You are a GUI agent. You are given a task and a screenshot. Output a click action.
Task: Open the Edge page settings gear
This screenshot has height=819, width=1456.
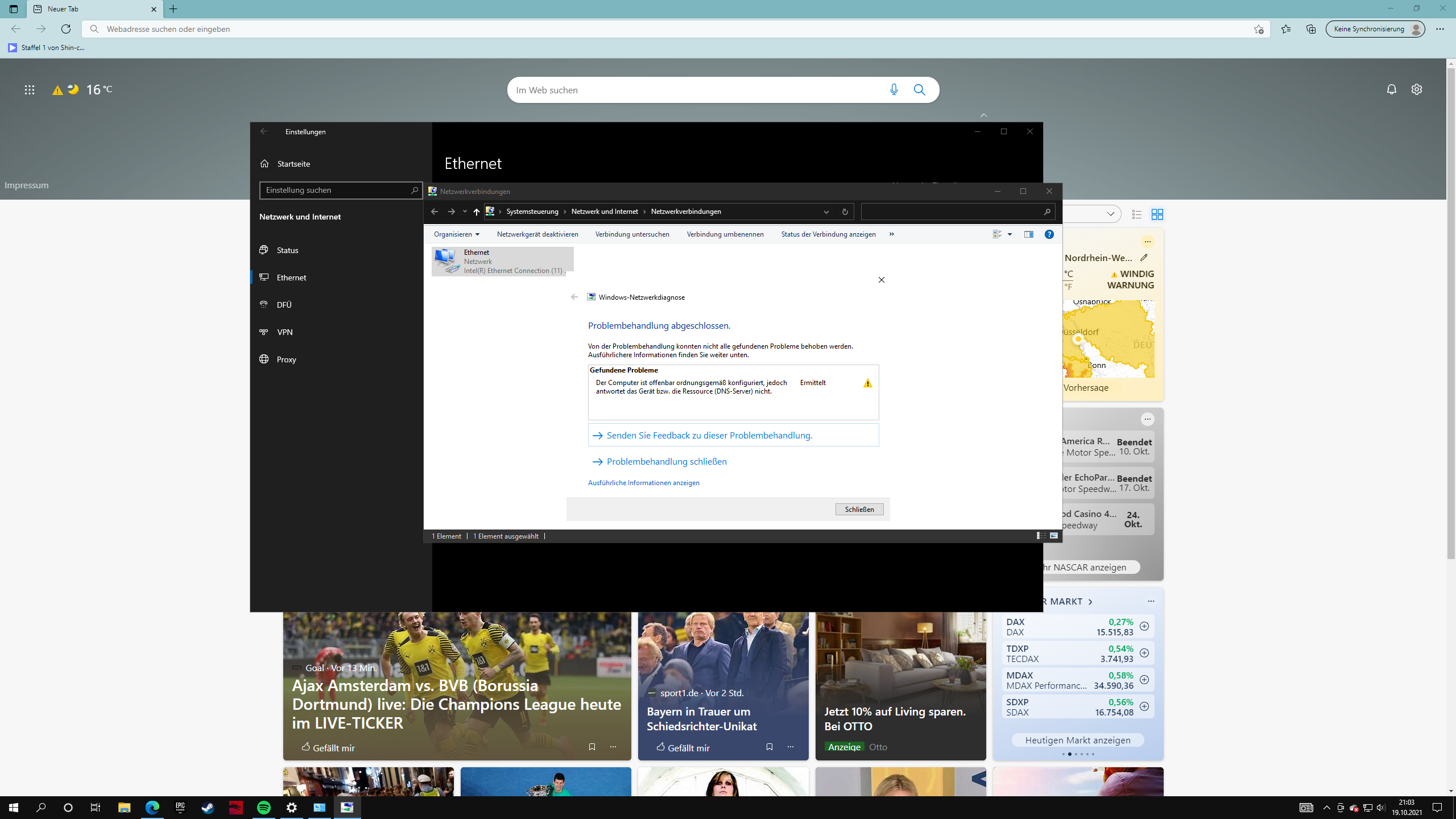(x=1416, y=89)
